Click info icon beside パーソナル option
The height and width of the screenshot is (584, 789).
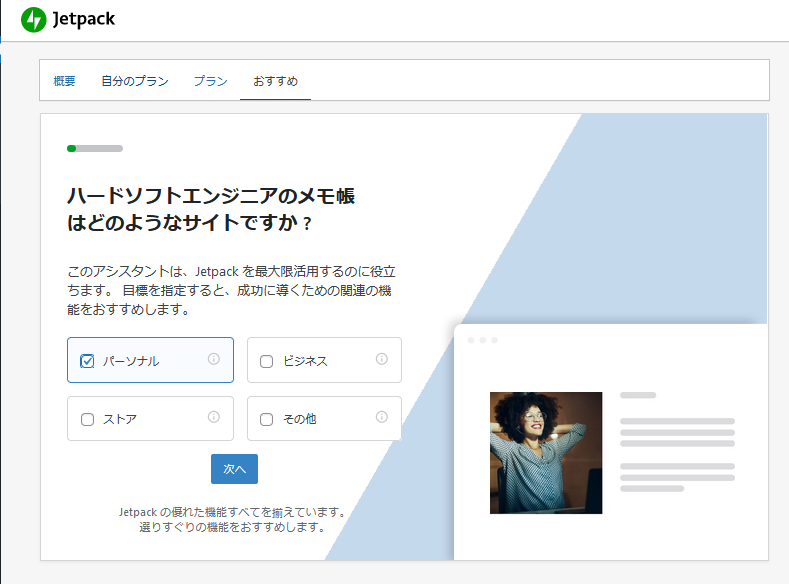click(213, 360)
